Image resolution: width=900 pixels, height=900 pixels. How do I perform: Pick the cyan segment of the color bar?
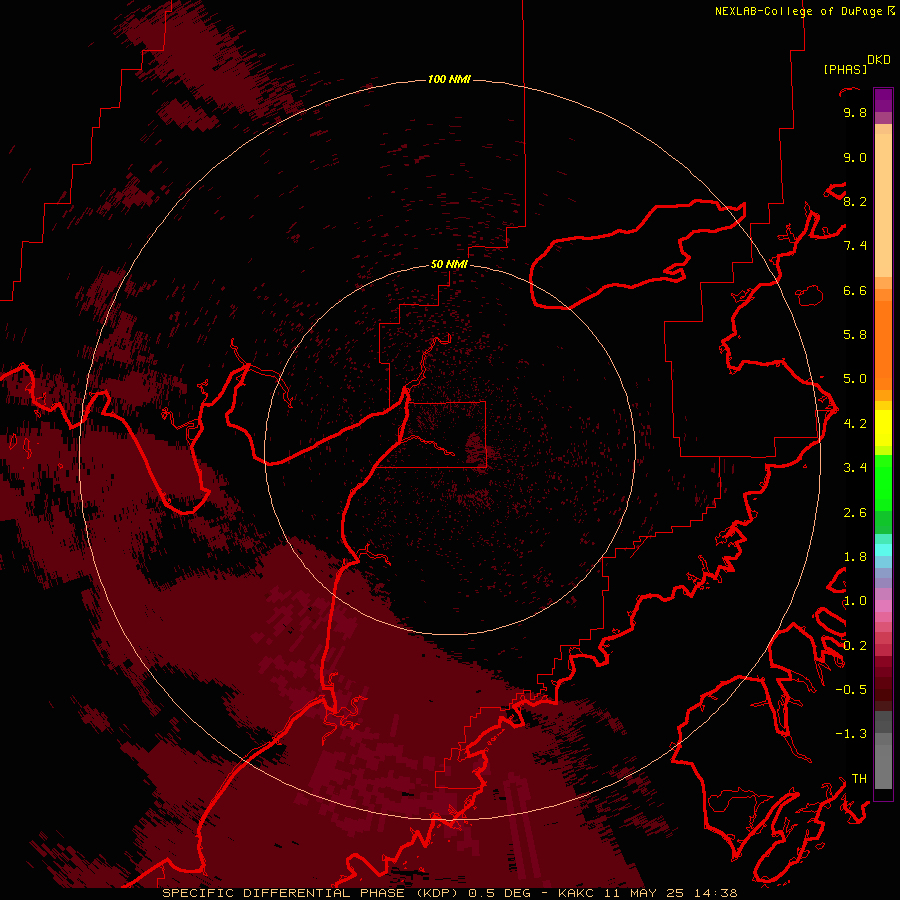883,550
